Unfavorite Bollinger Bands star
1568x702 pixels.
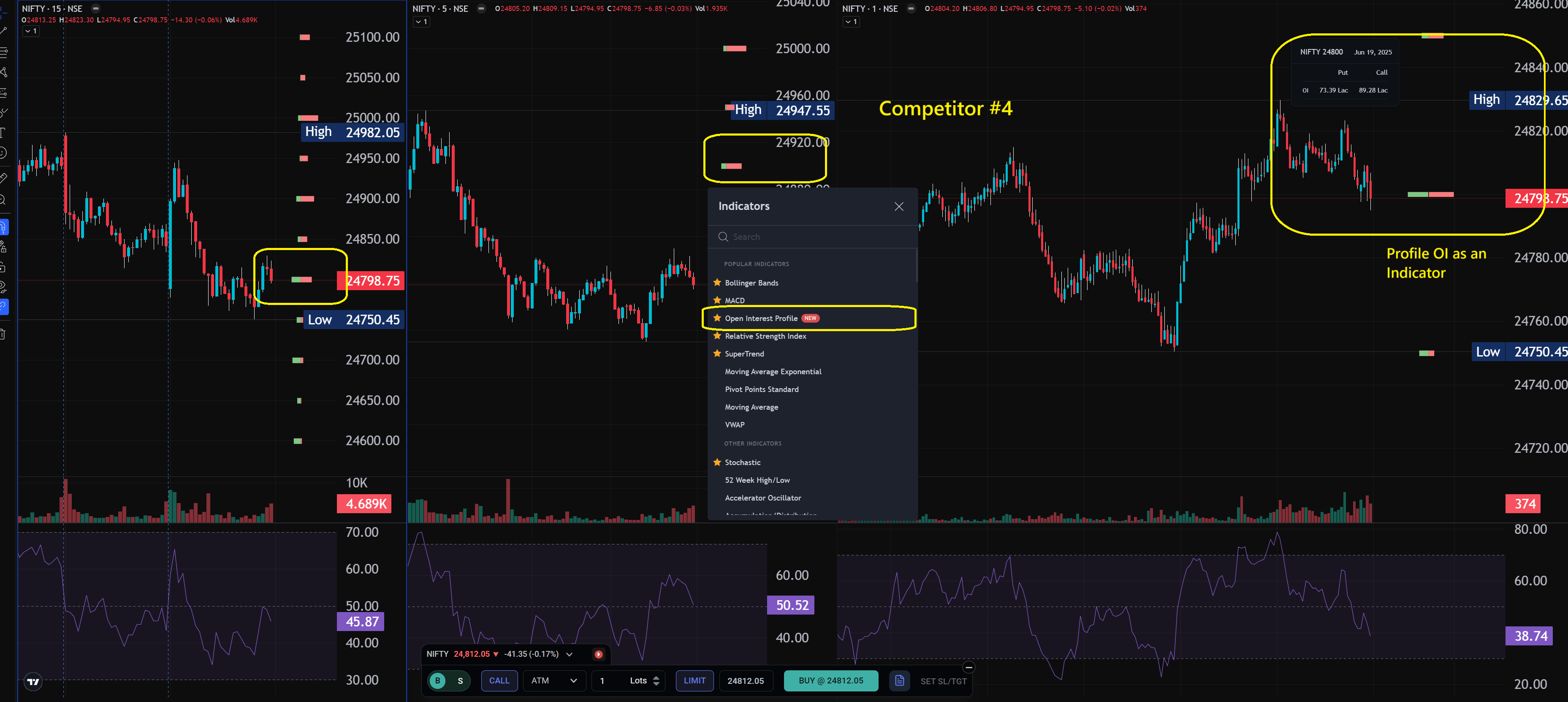717,283
